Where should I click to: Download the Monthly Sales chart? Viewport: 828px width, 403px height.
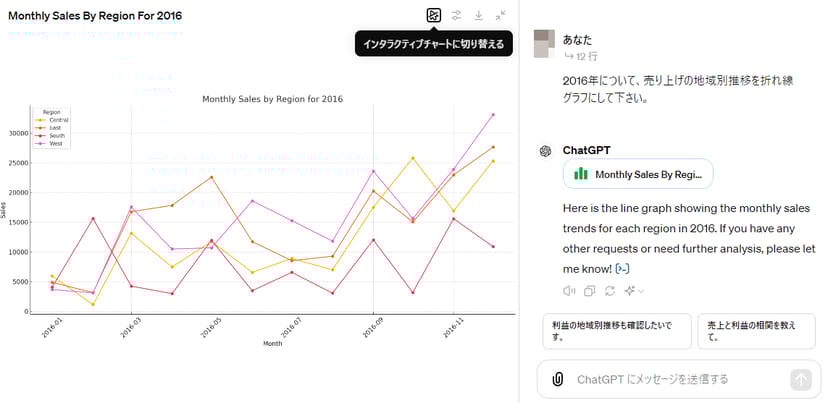click(479, 15)
